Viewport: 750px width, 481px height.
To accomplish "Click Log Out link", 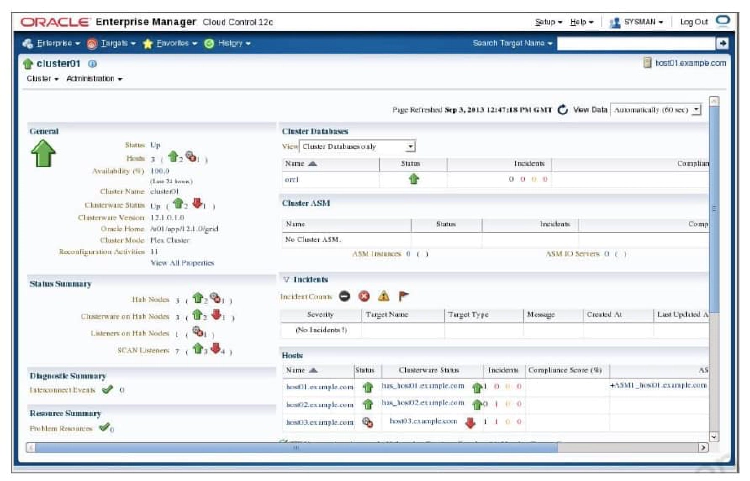I will tap(694, 22).
